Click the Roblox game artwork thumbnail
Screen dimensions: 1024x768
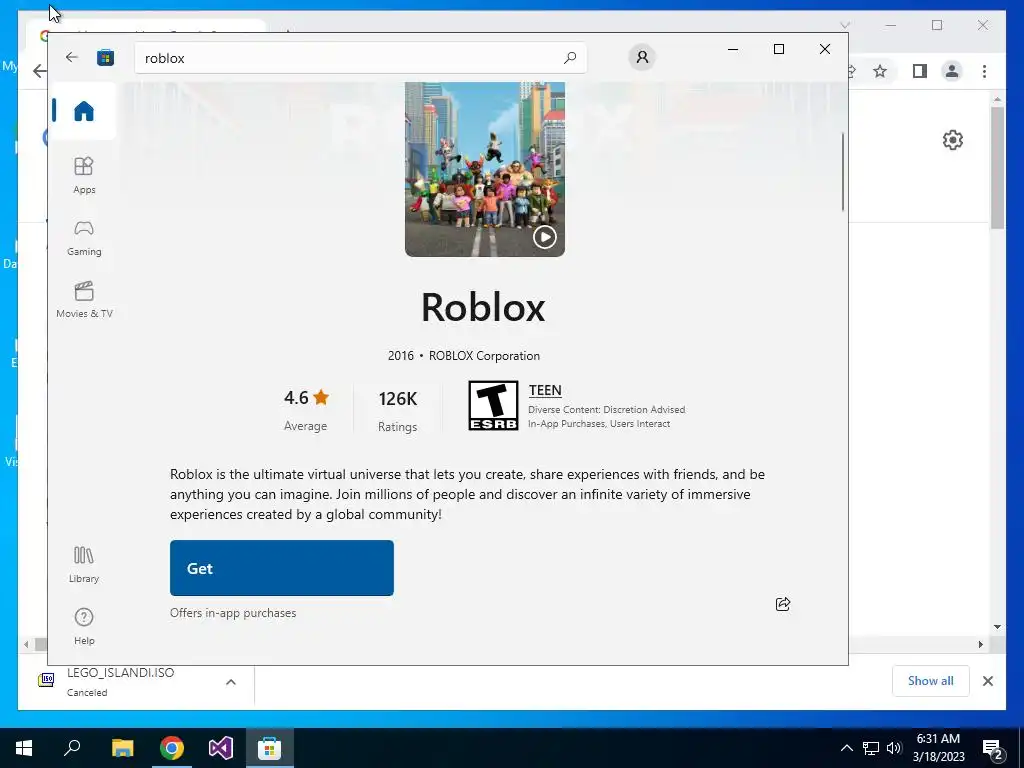point(485,169)
